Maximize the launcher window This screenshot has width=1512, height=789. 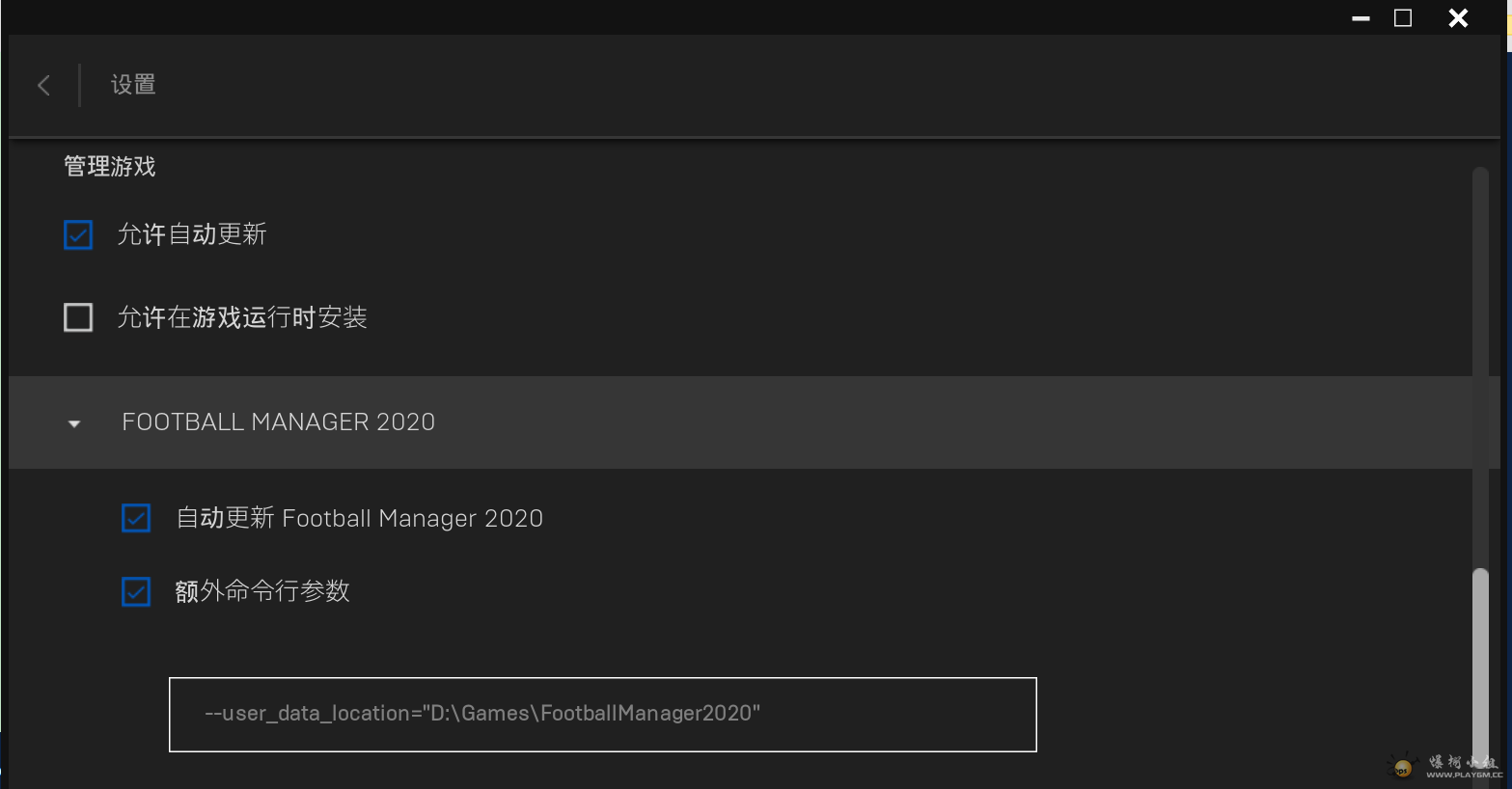click(1403, 18)
